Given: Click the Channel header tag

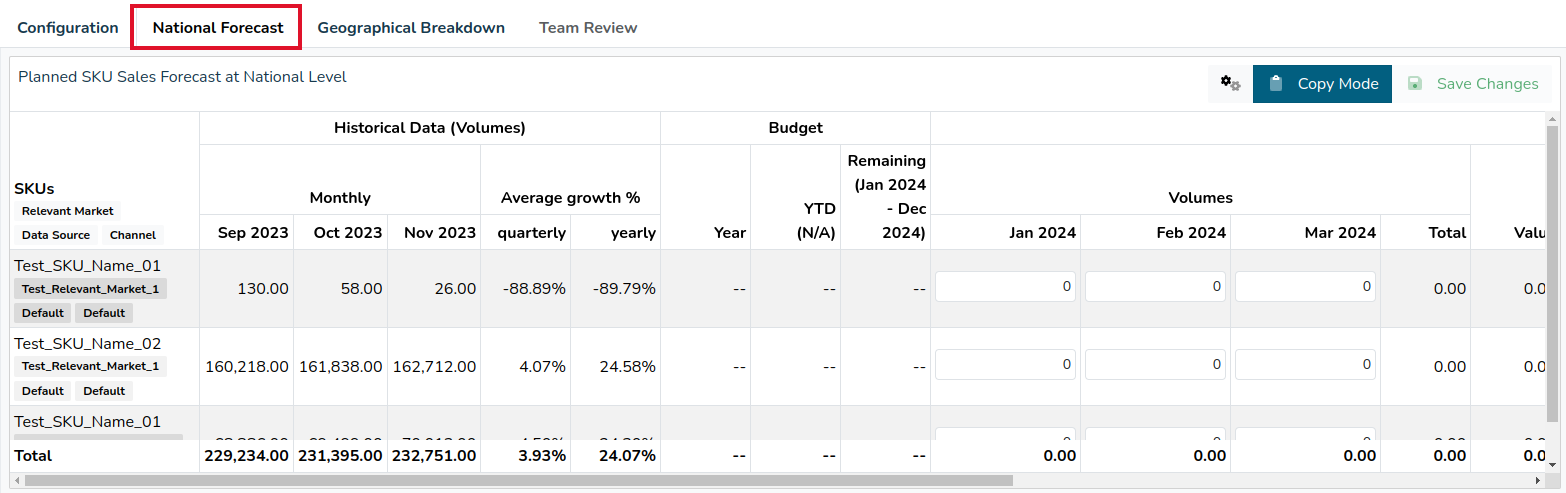Looking at the screenshot, I should point(132,235).
